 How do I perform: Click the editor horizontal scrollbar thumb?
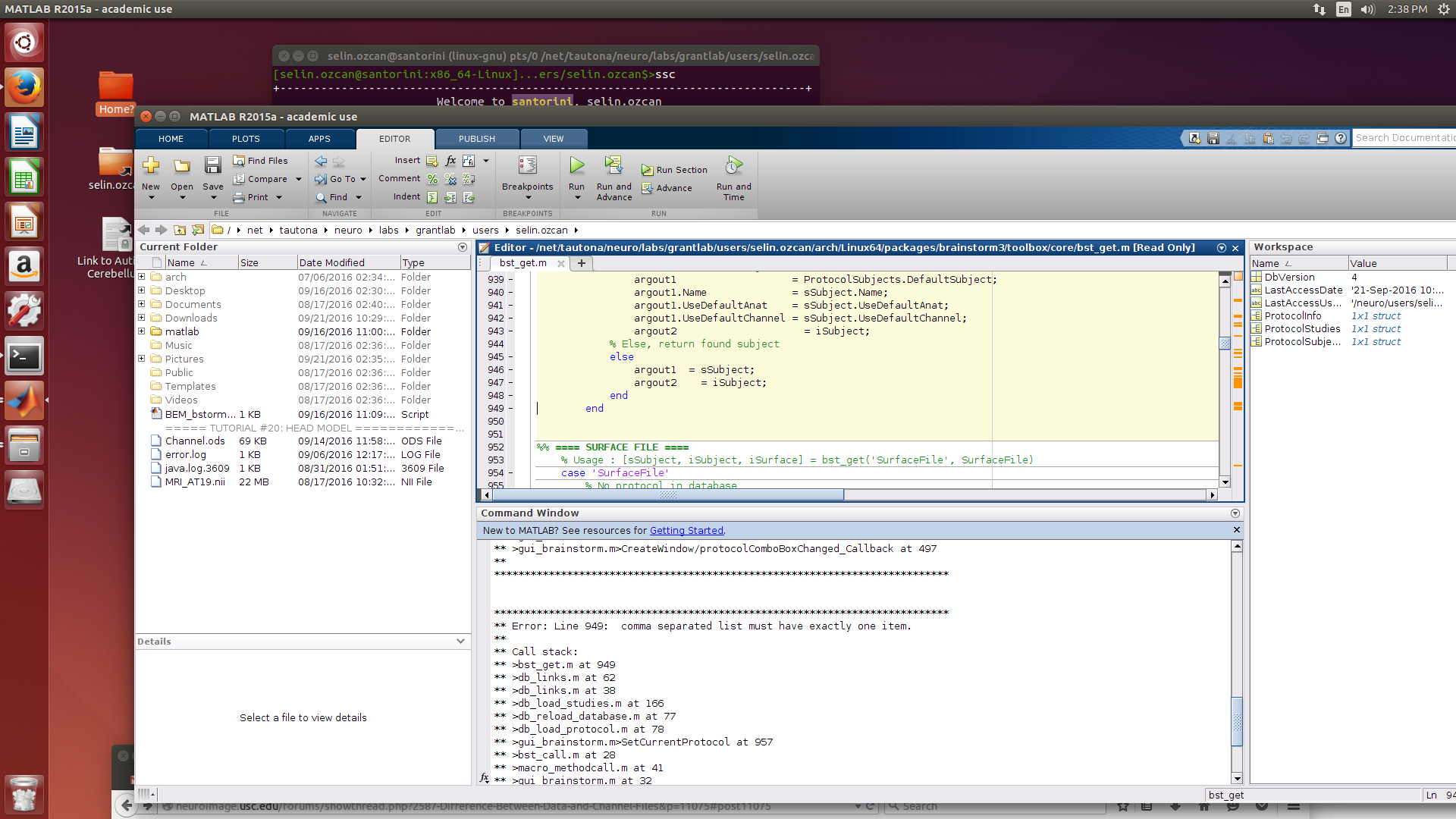(x=667, y=495)
